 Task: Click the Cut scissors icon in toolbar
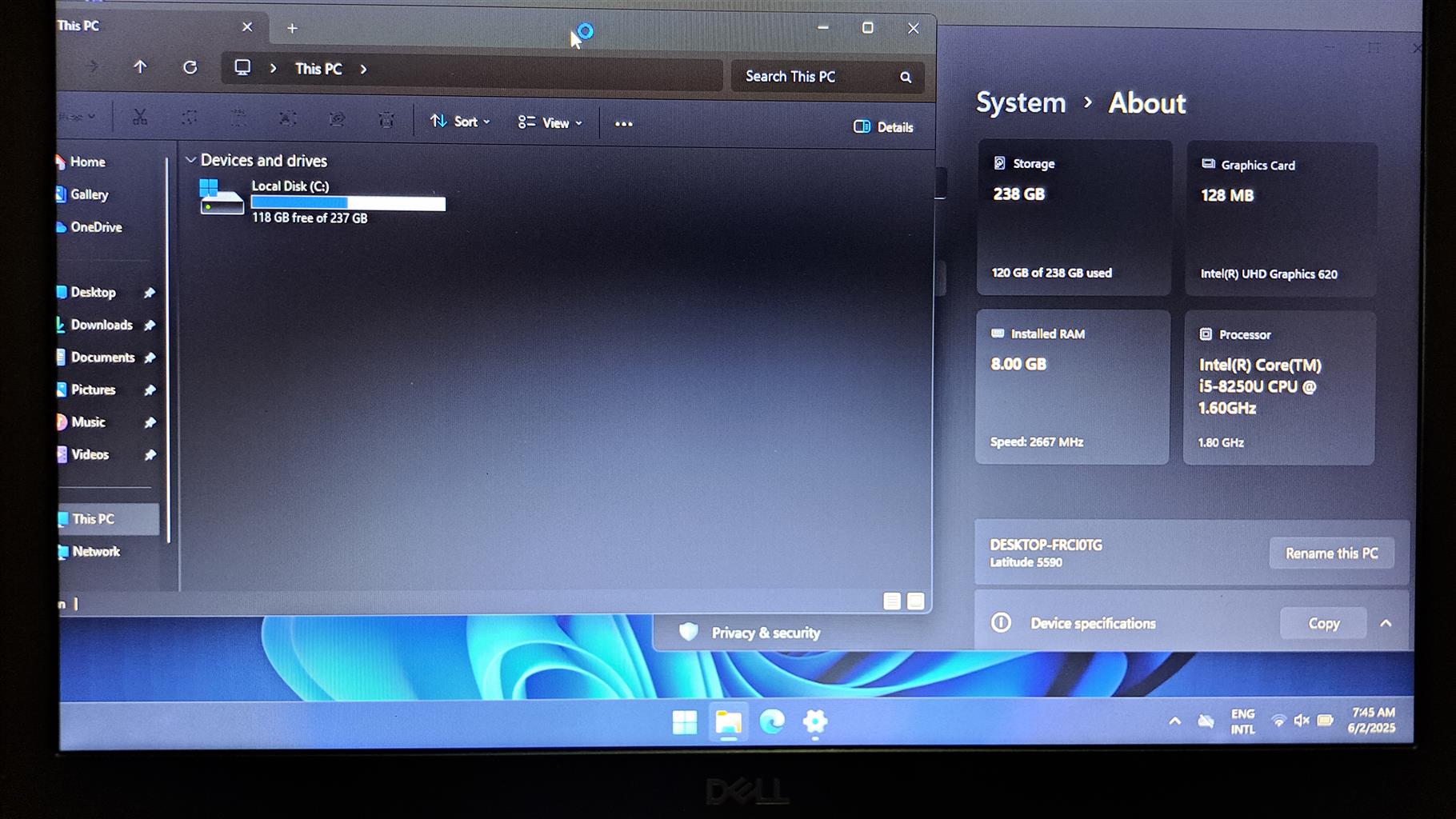coord(140,119)
